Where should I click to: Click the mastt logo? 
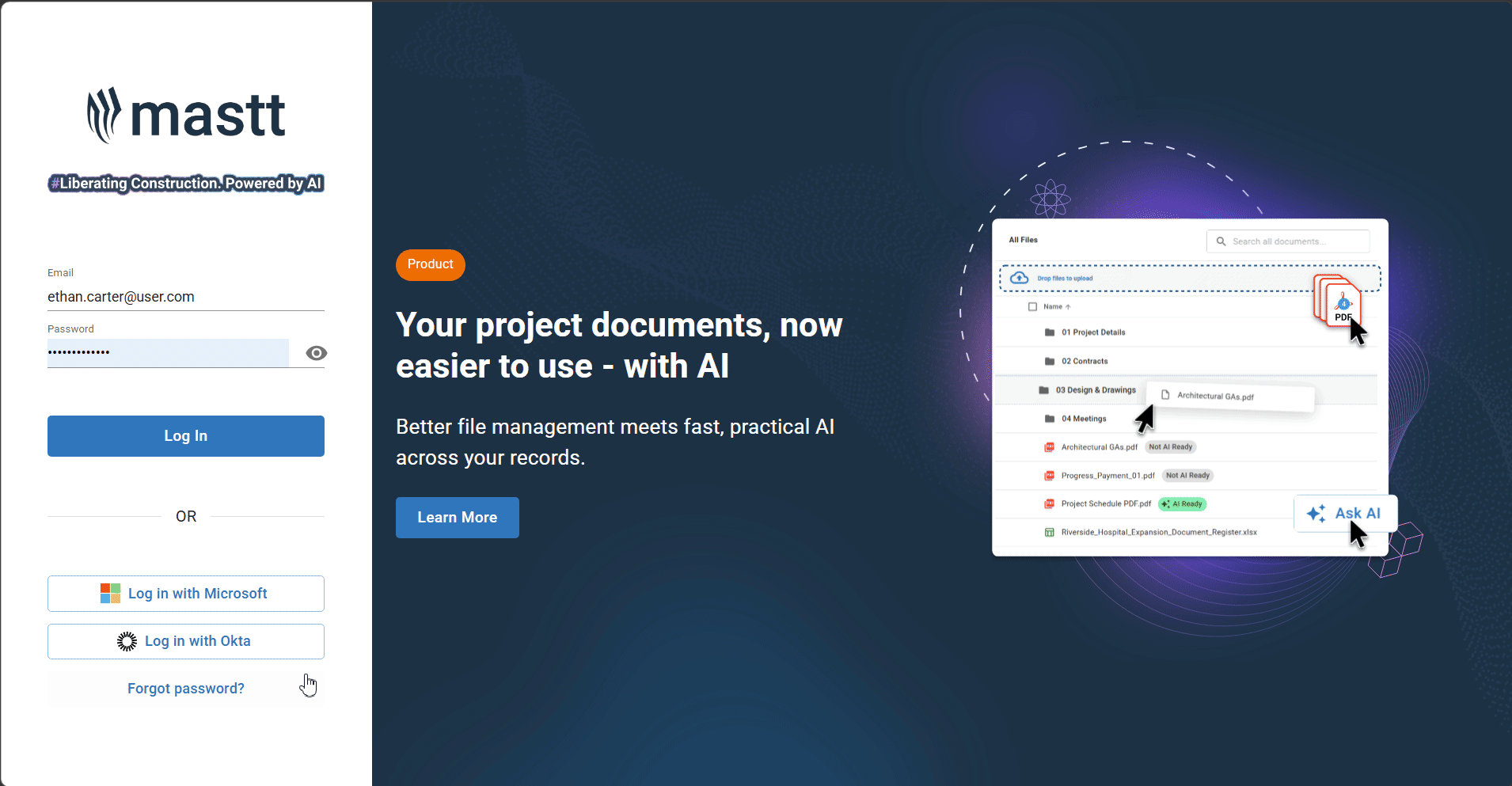[x=186, y=116]
